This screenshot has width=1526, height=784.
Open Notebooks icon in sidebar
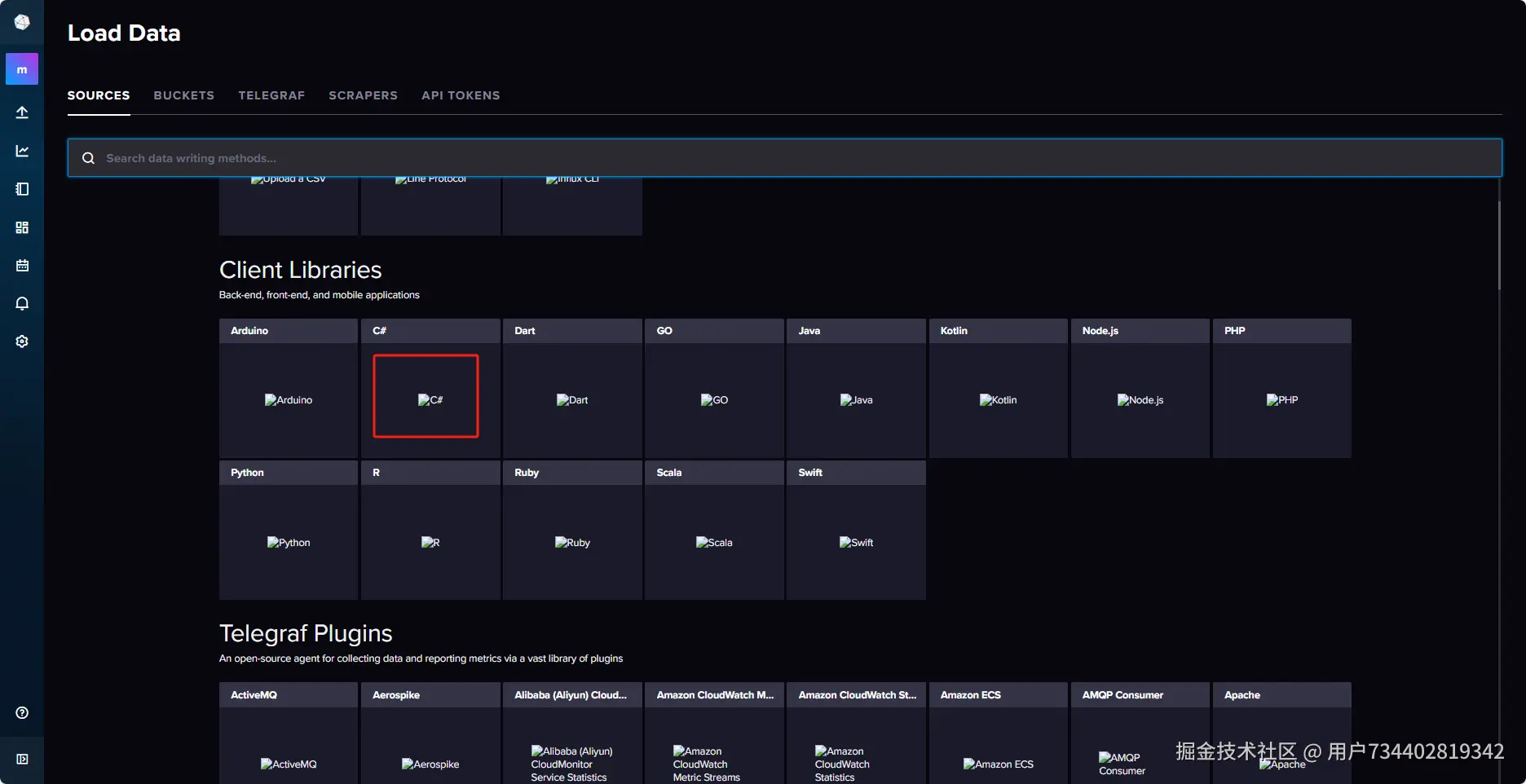pyautogui.click(x=22, y=189)
